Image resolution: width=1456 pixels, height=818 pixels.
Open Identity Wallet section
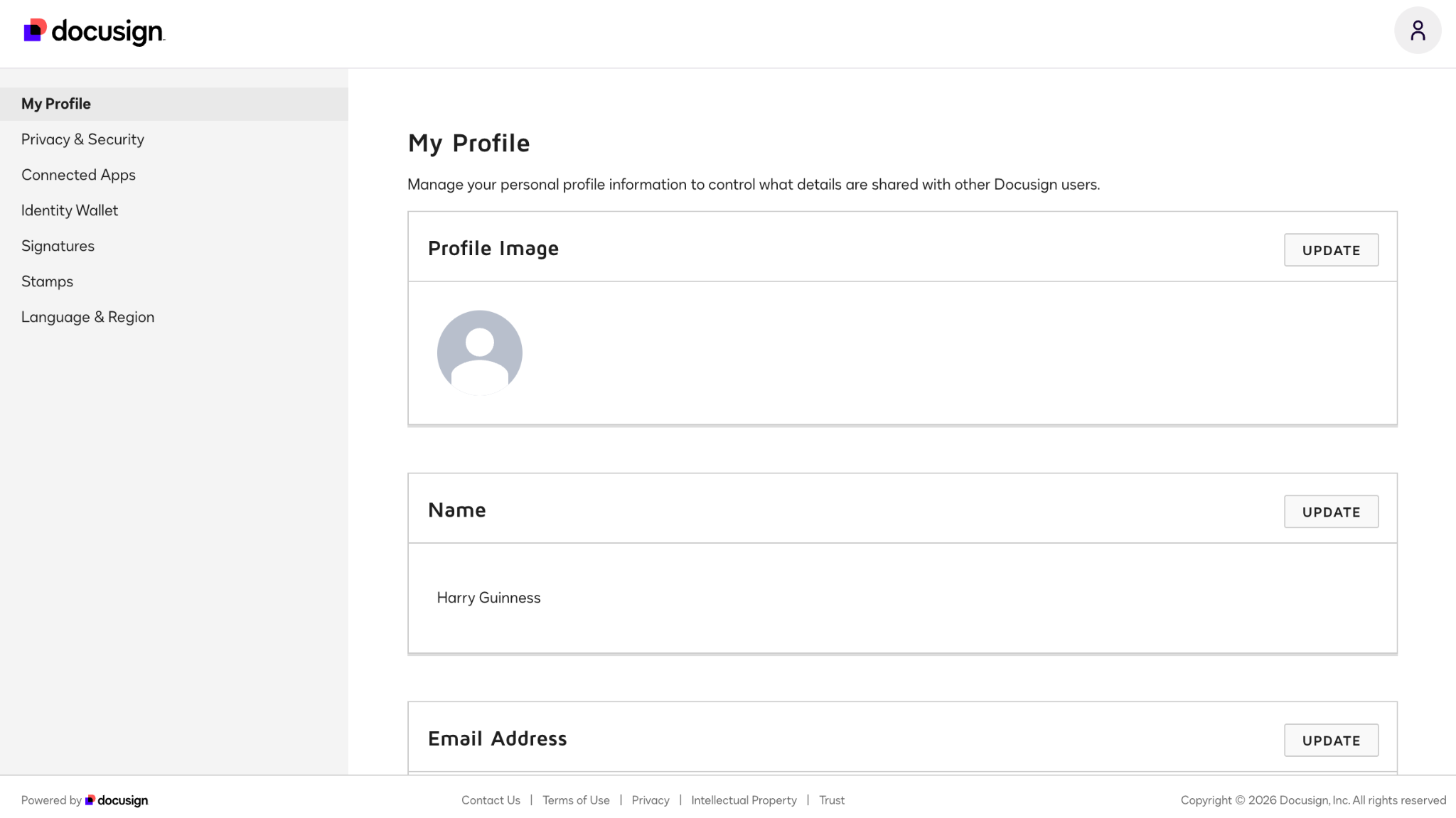[x=70, y=210]
